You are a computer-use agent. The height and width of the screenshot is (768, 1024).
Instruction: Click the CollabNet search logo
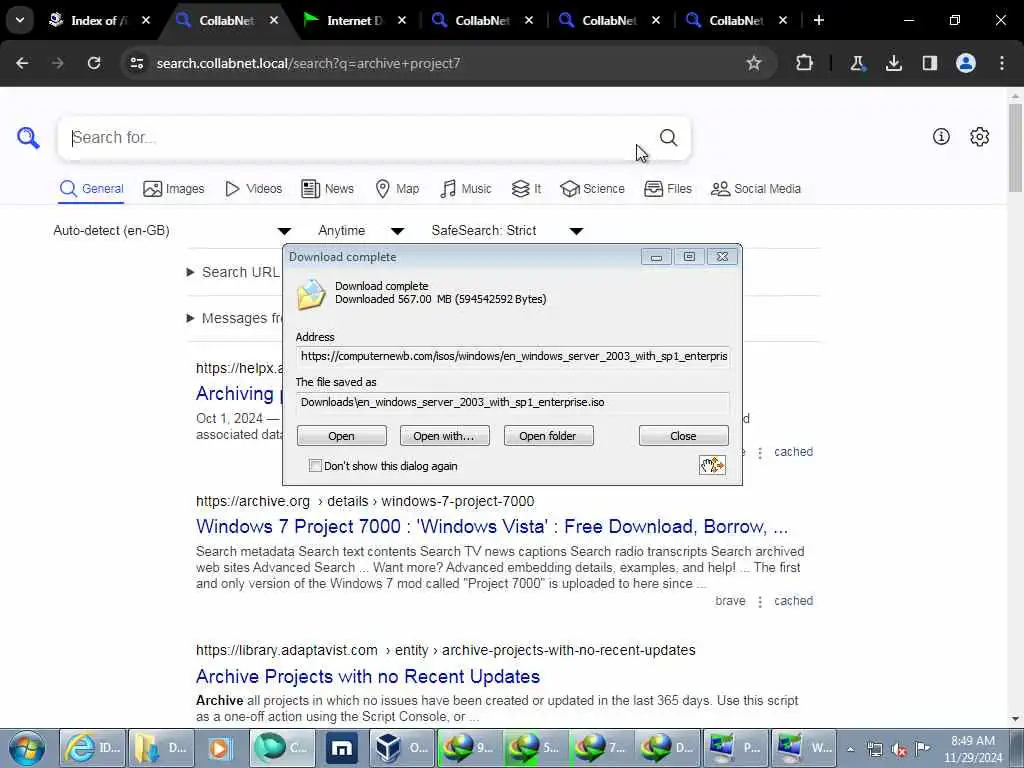click(x=28, y=138)
